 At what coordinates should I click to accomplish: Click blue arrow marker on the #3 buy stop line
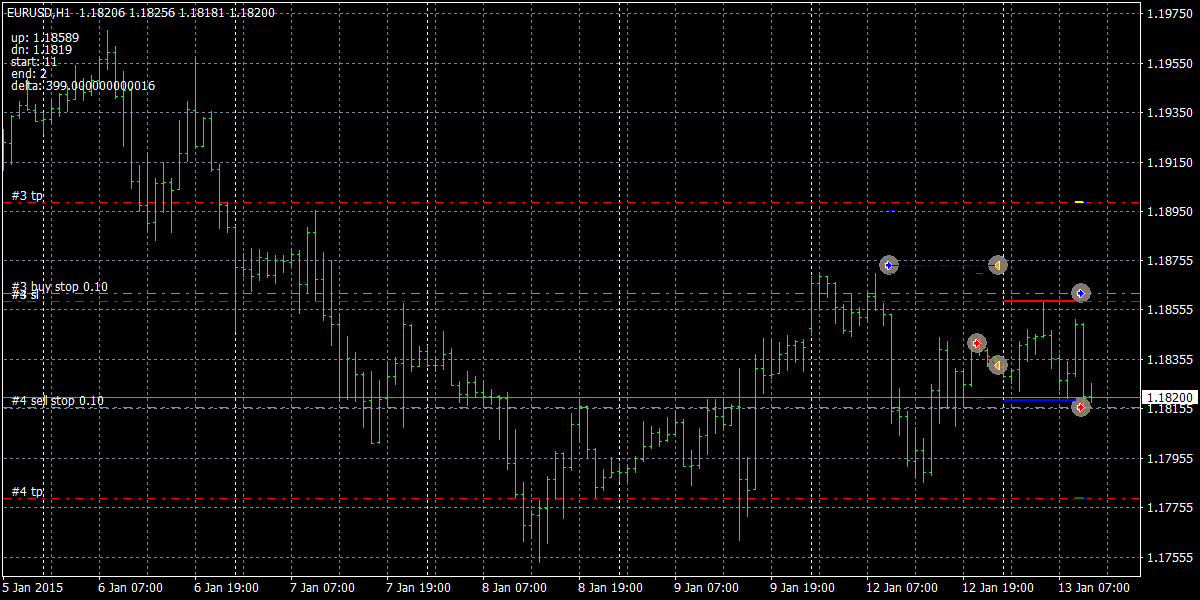1081,293
